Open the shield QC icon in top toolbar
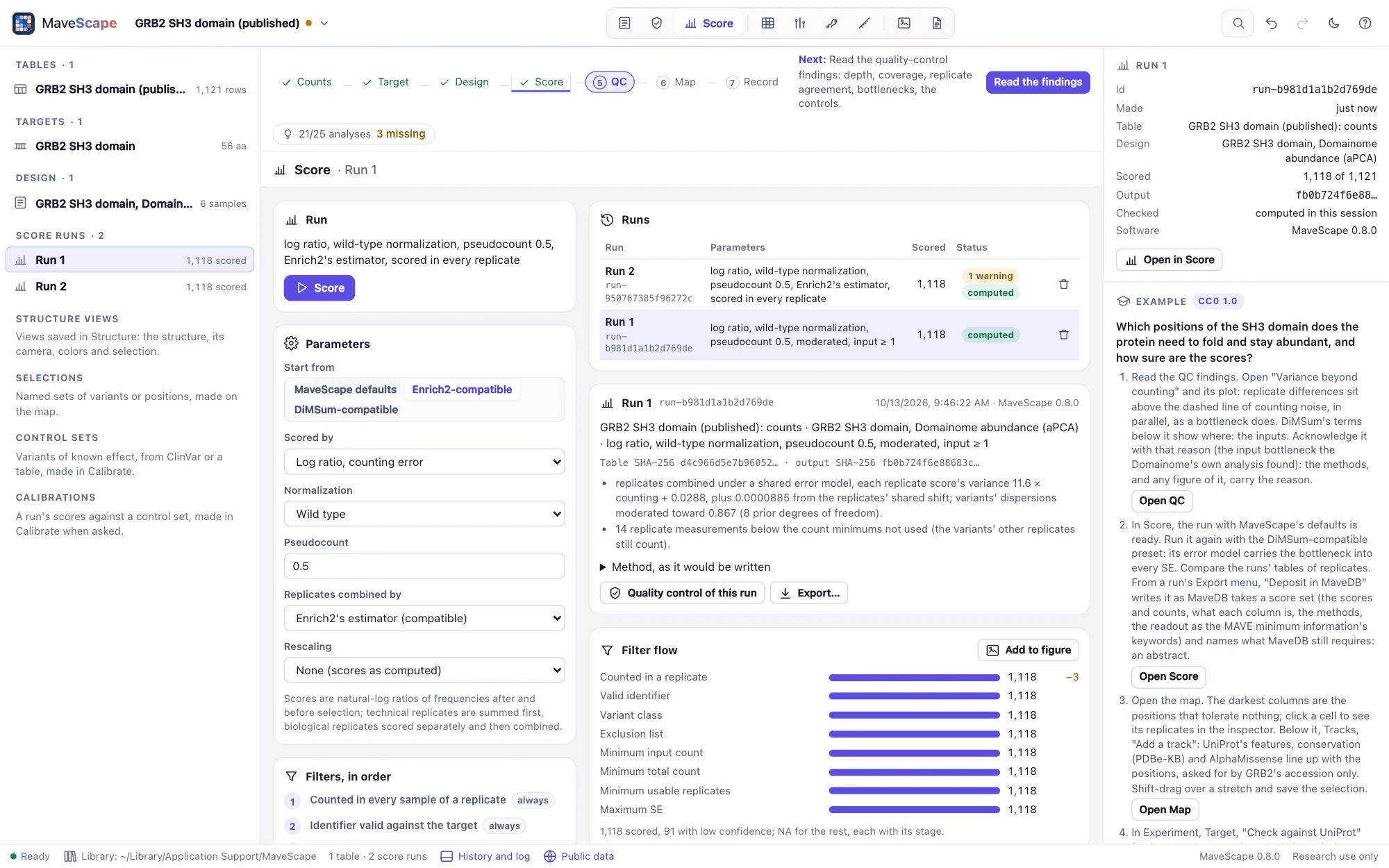 [656, 23]
